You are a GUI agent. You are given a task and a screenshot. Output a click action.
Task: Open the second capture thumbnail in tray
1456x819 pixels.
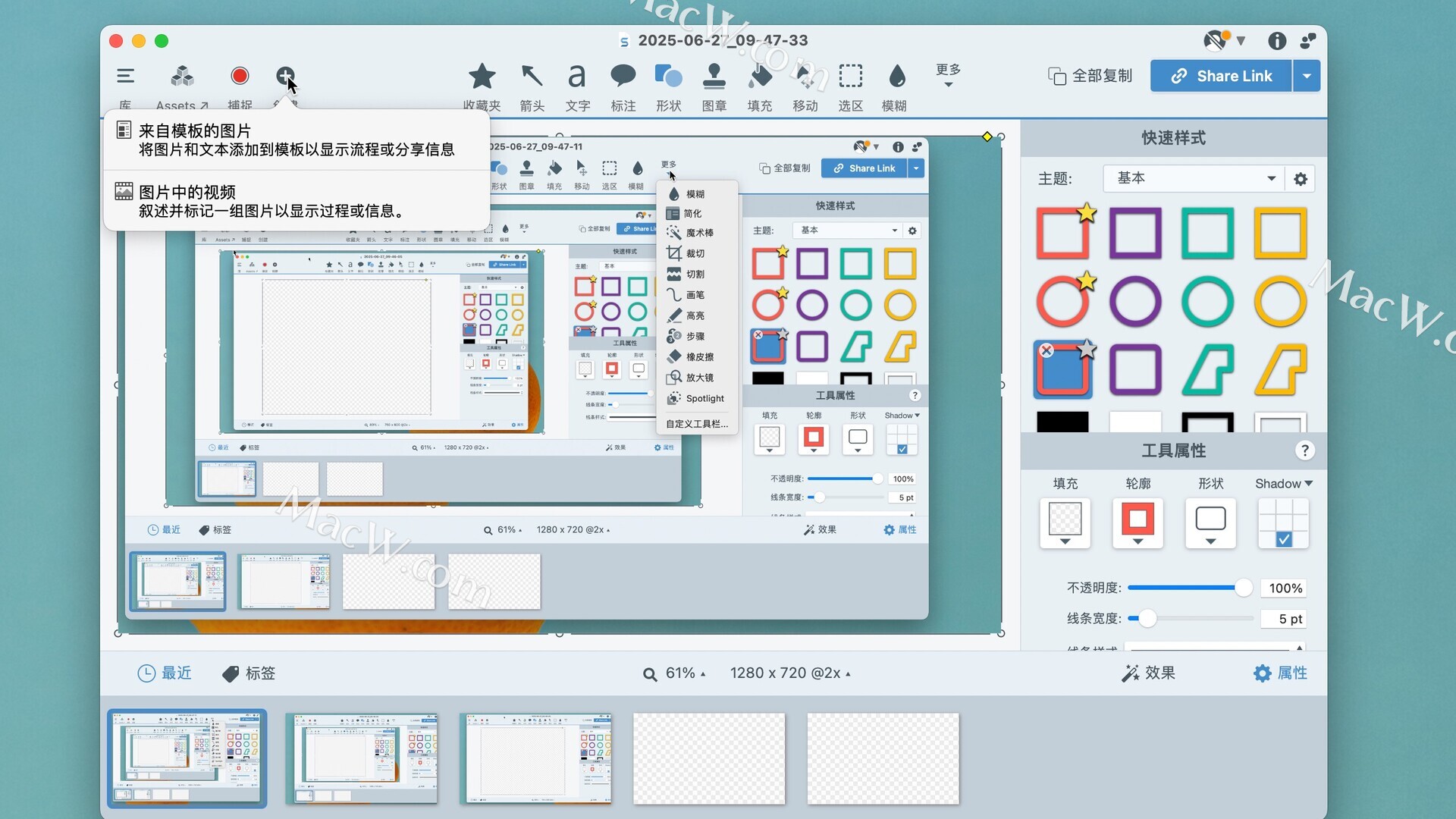362,758
